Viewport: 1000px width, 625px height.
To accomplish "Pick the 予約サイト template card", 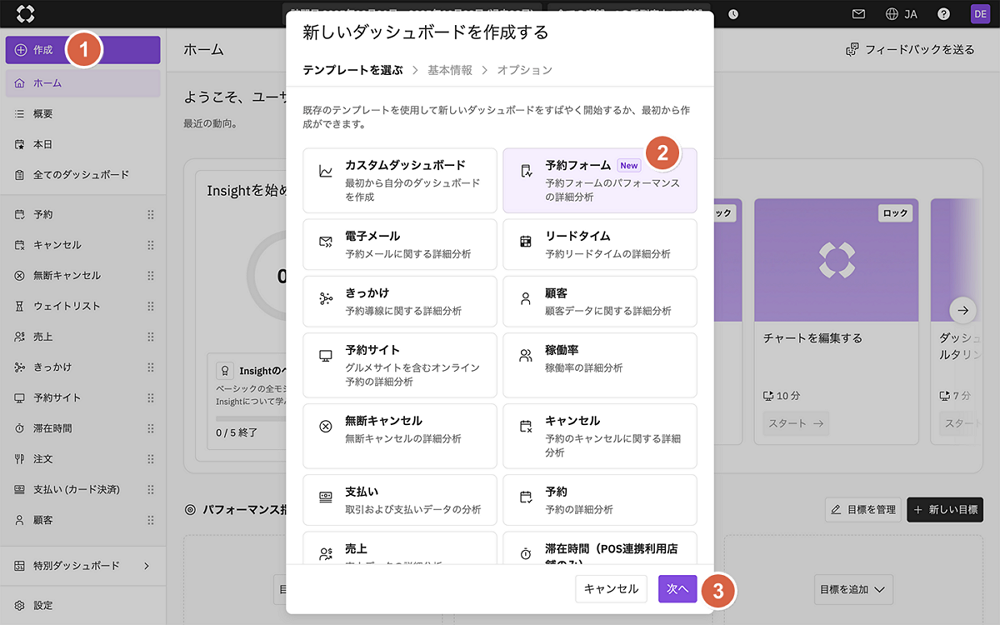I will point(400,365).
